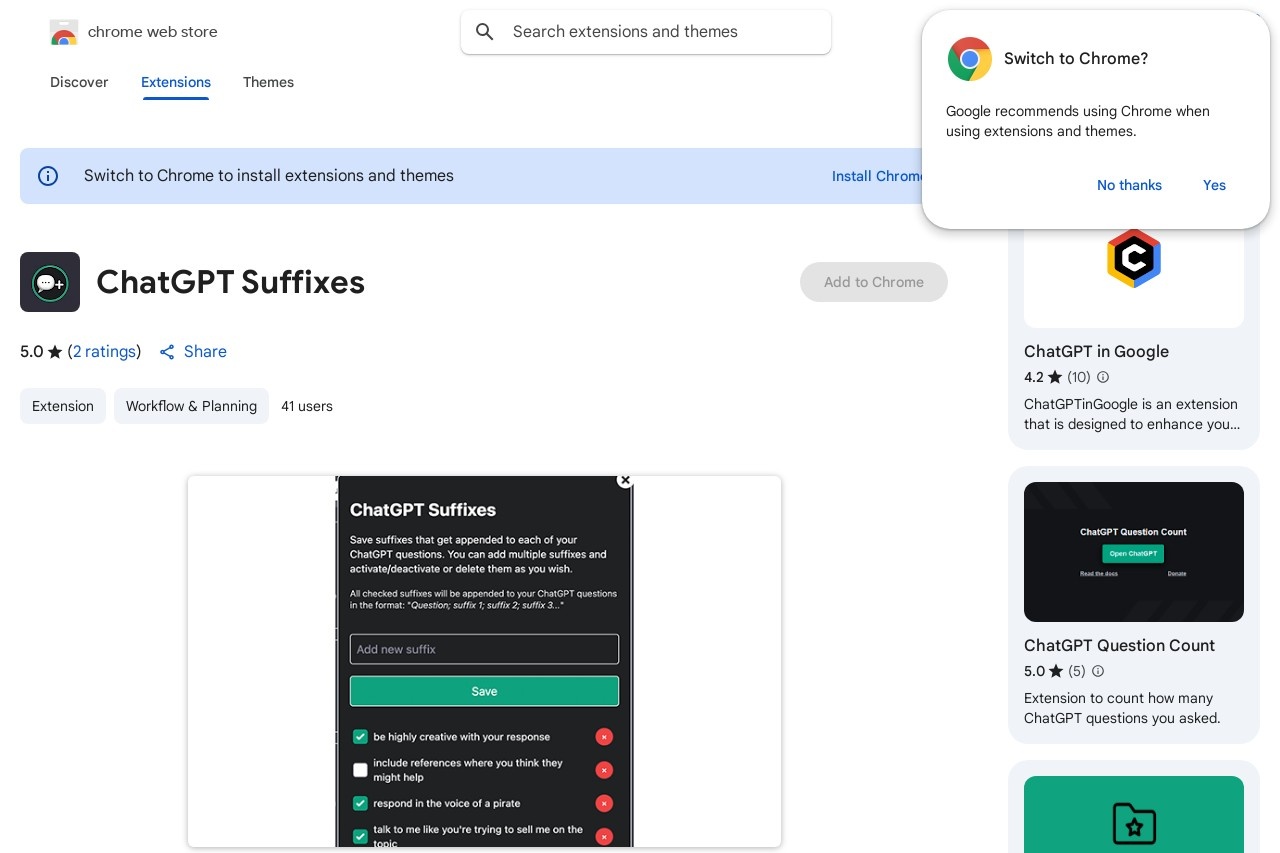Click the Chrome Web Store logo
Screen dimensions: 1280x853
tap(64, 32)
